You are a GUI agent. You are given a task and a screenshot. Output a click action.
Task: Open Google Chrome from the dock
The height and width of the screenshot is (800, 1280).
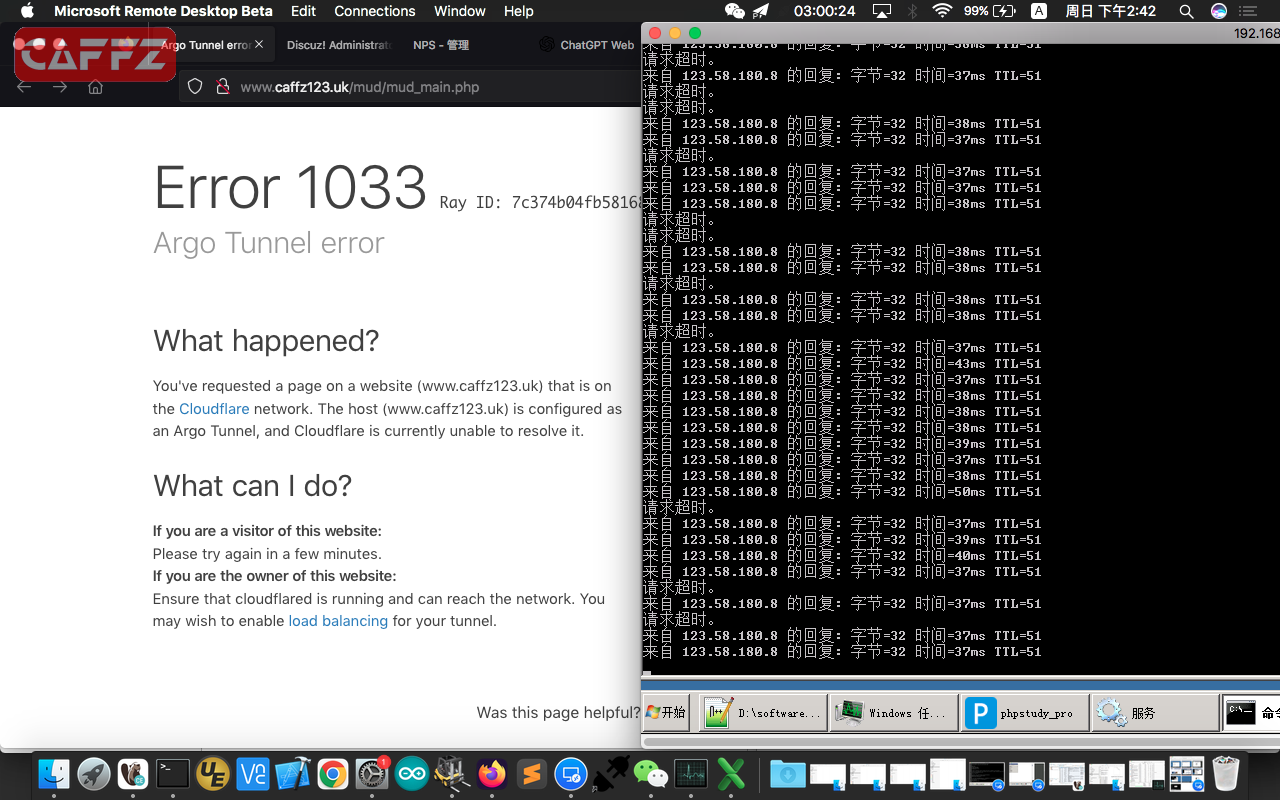pos(333,774)
